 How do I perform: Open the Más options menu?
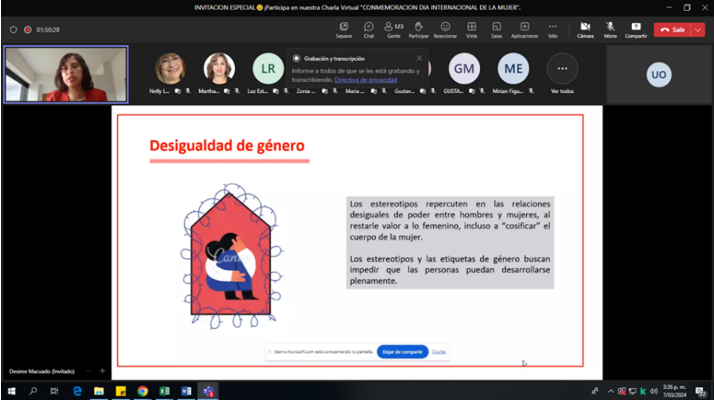point(553,30)
